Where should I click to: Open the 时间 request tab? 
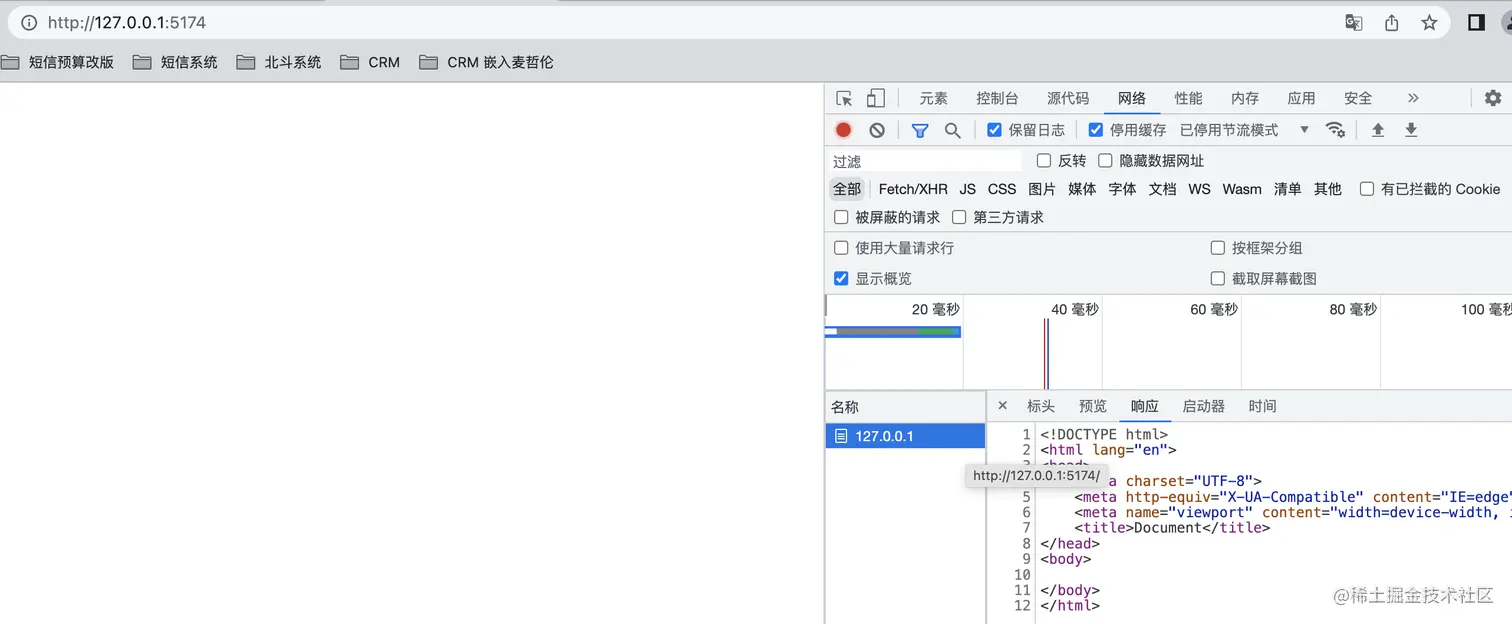(x=1262, y=406)
